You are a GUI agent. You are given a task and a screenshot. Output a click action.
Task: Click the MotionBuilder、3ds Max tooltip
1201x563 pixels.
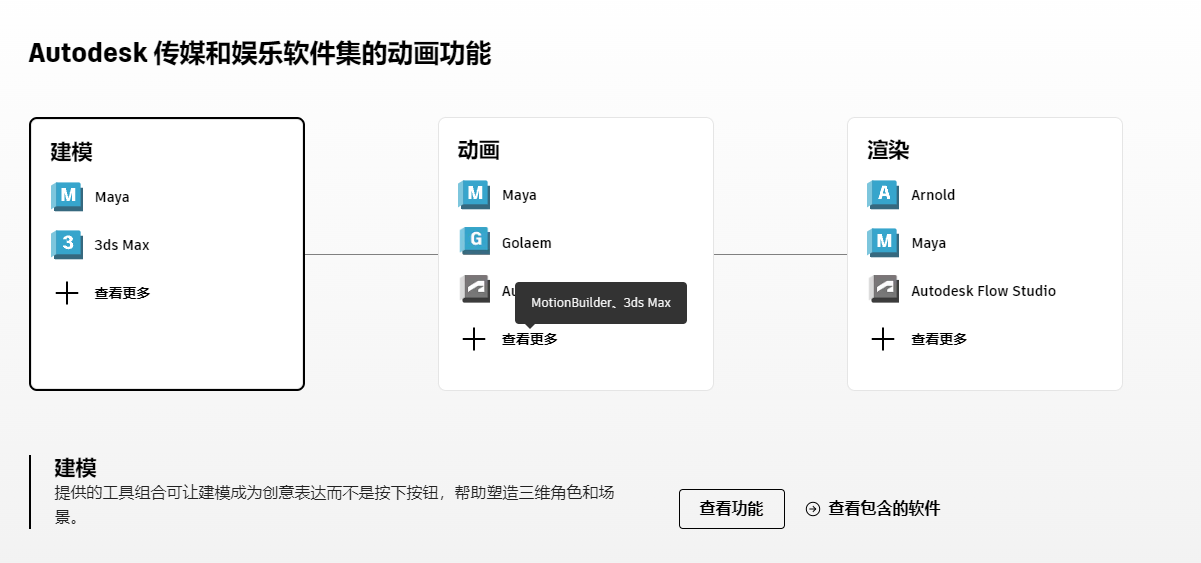tap(601, 302)
